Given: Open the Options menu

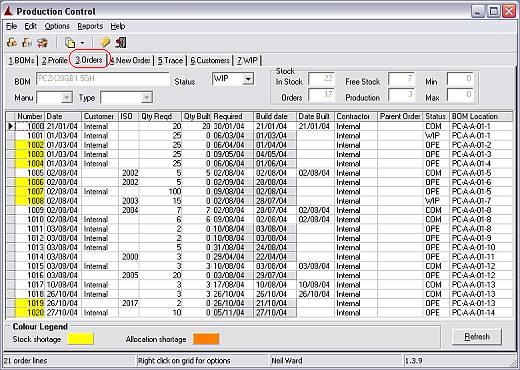Looking at the screenshot, I should click(x=57, y=26).
